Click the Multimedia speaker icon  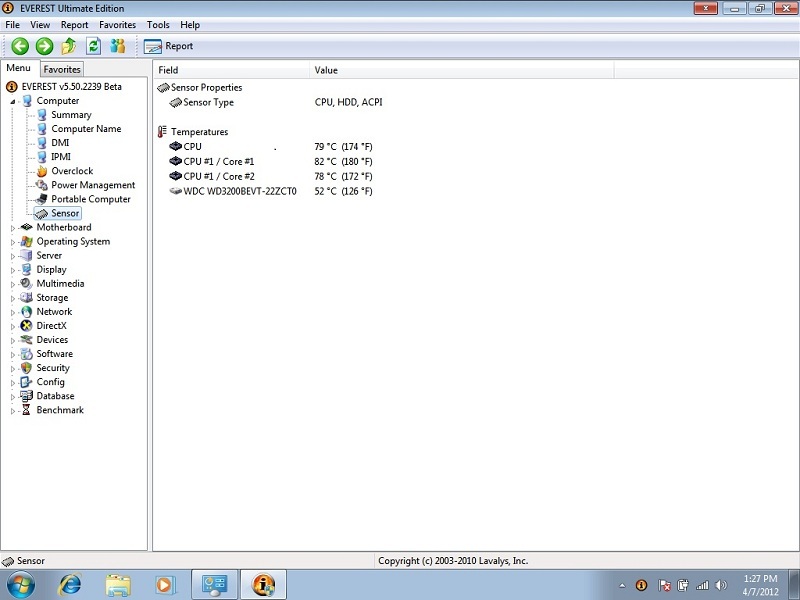(27, 283)
